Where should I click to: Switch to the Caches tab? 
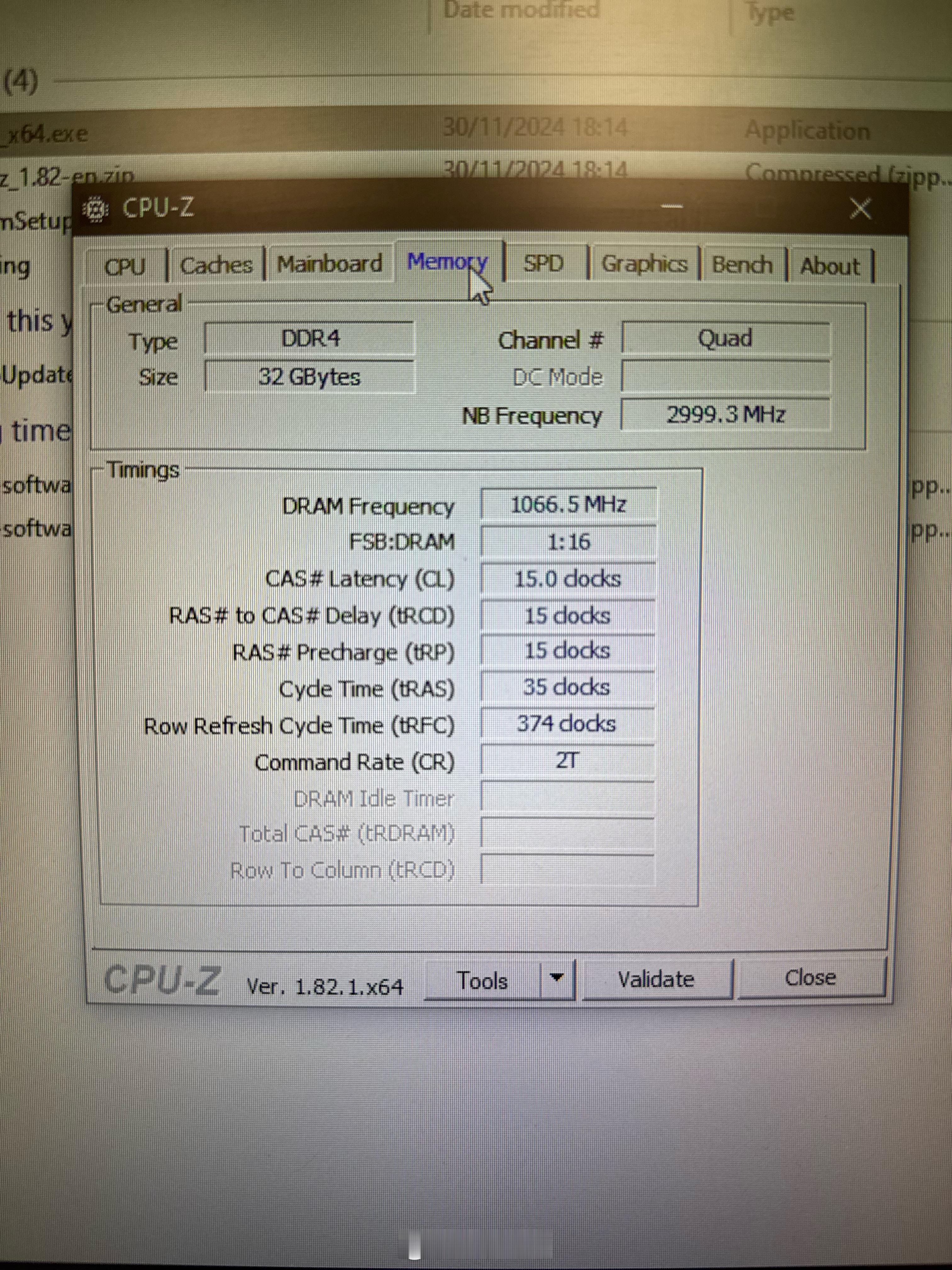tap(216, 265)
